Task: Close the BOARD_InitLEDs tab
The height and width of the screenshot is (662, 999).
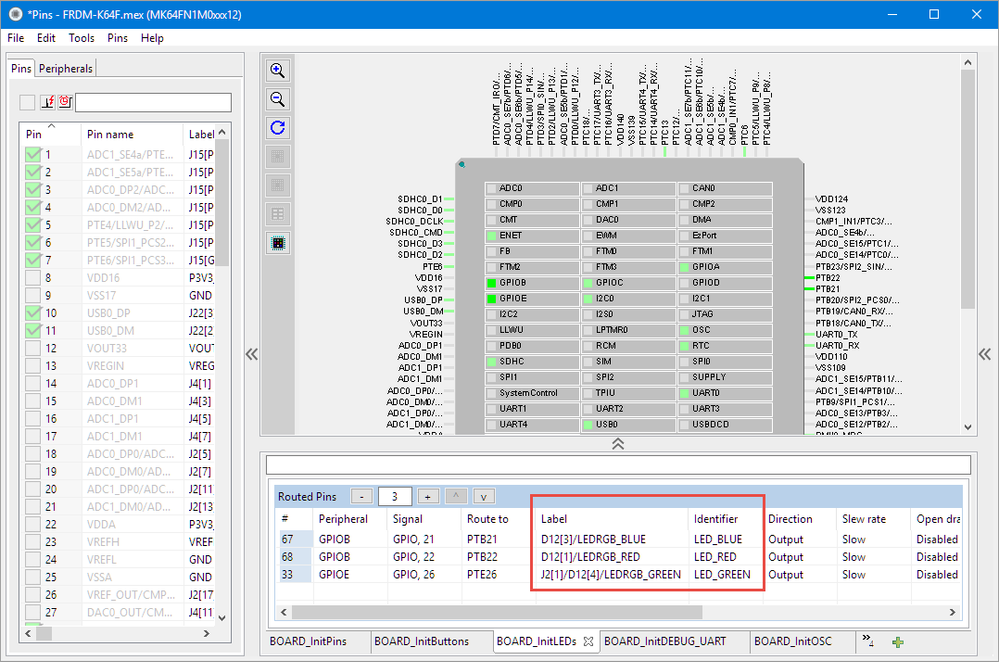Action: click(x=589, y=642)
